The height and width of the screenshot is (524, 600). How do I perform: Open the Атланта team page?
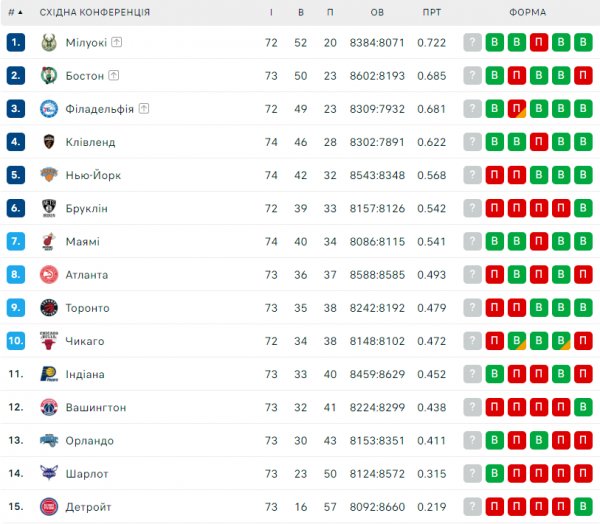point(87,275)
